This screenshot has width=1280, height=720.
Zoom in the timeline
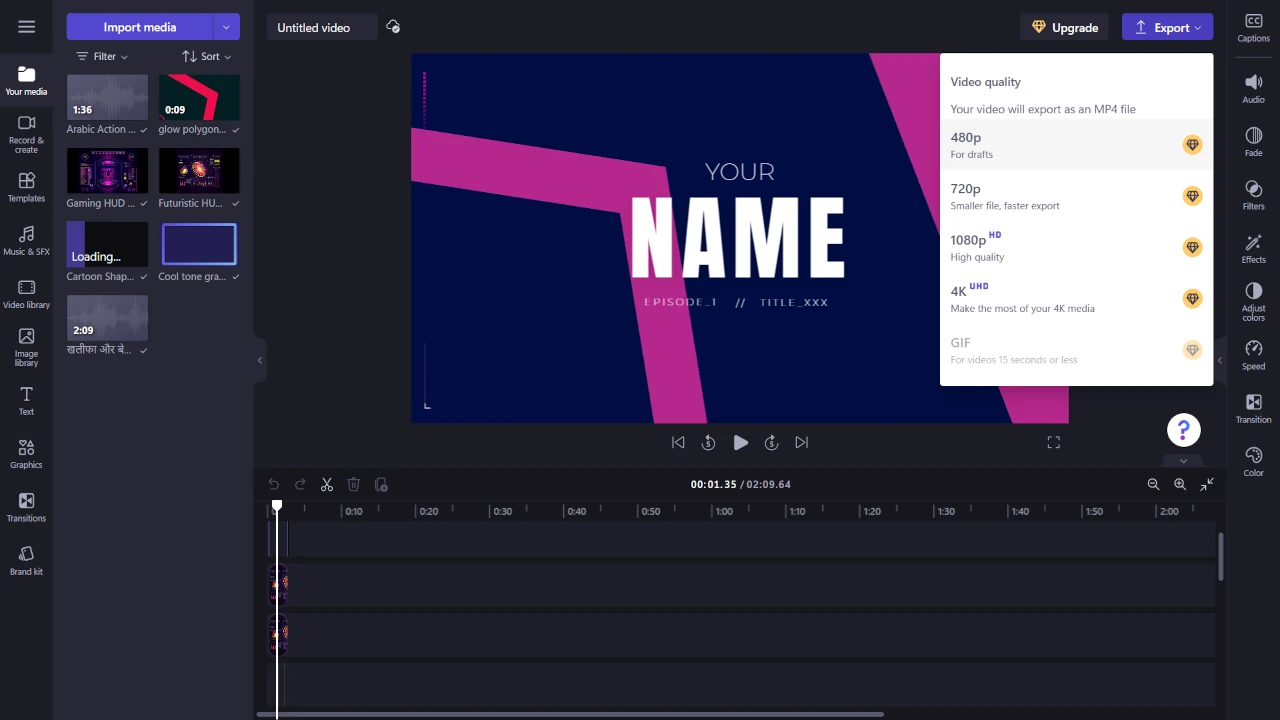point(1180,484)
